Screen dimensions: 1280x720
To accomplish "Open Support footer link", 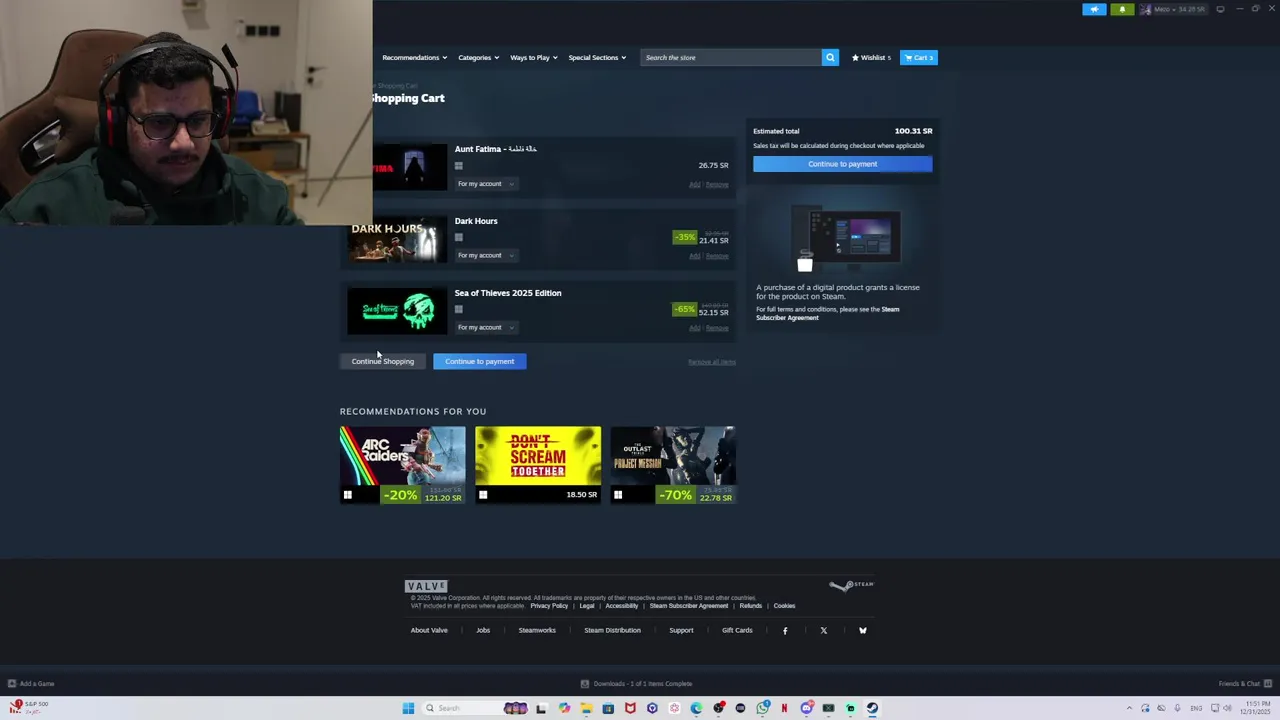I will (x=681, y=630).
